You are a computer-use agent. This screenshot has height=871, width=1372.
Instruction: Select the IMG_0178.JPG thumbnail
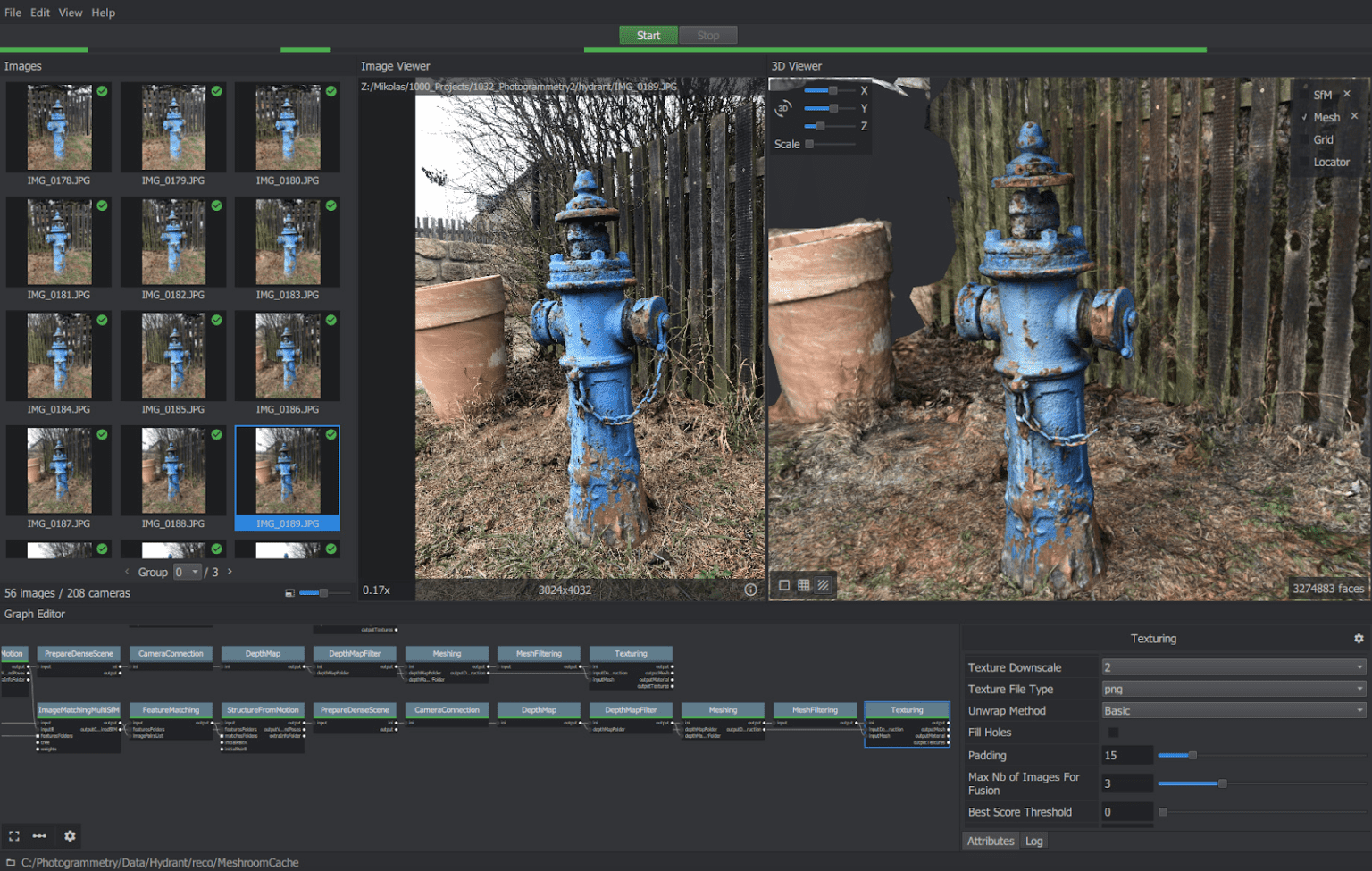[x=59, y=127]
